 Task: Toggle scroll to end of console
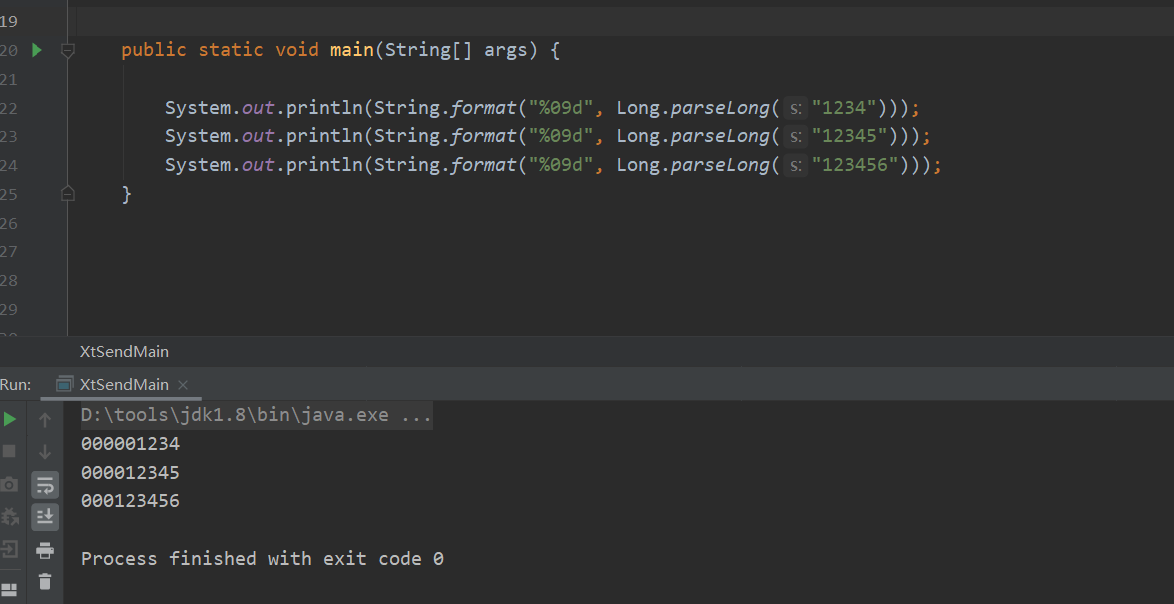[45, 516]
